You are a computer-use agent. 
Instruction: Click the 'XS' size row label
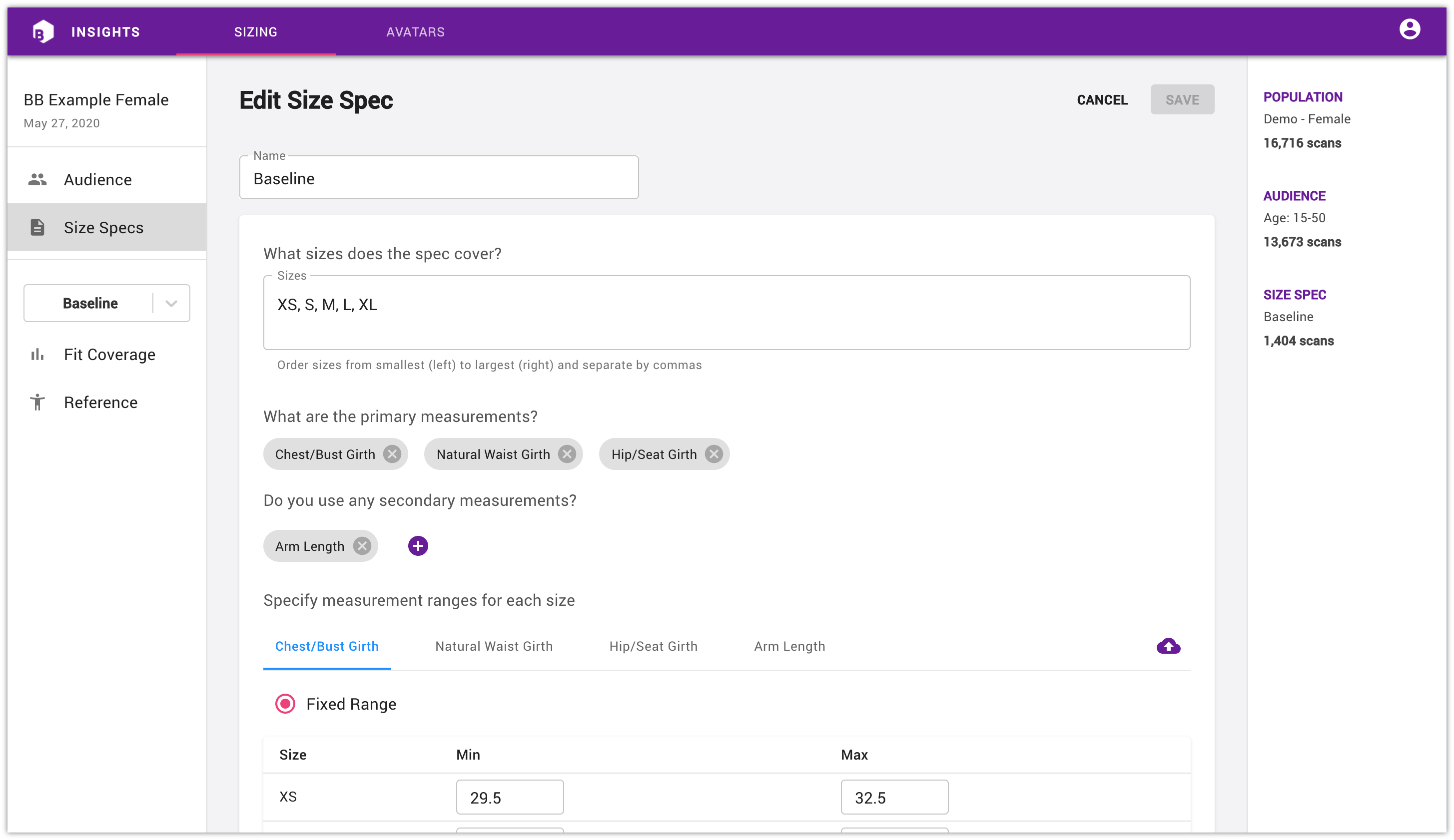(x=288, y=797)
